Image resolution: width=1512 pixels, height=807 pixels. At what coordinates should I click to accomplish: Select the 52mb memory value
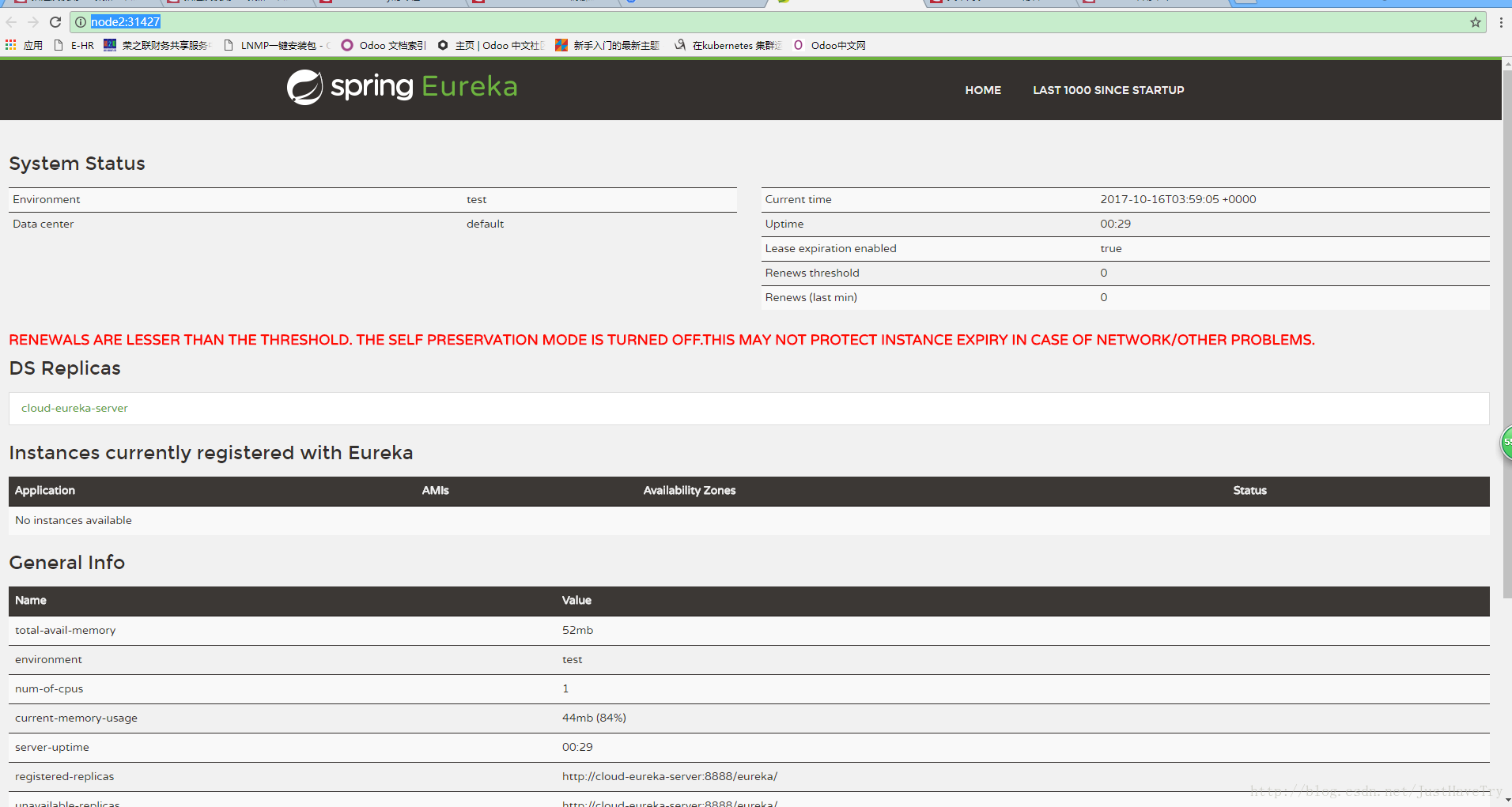(x=577, y=630)
